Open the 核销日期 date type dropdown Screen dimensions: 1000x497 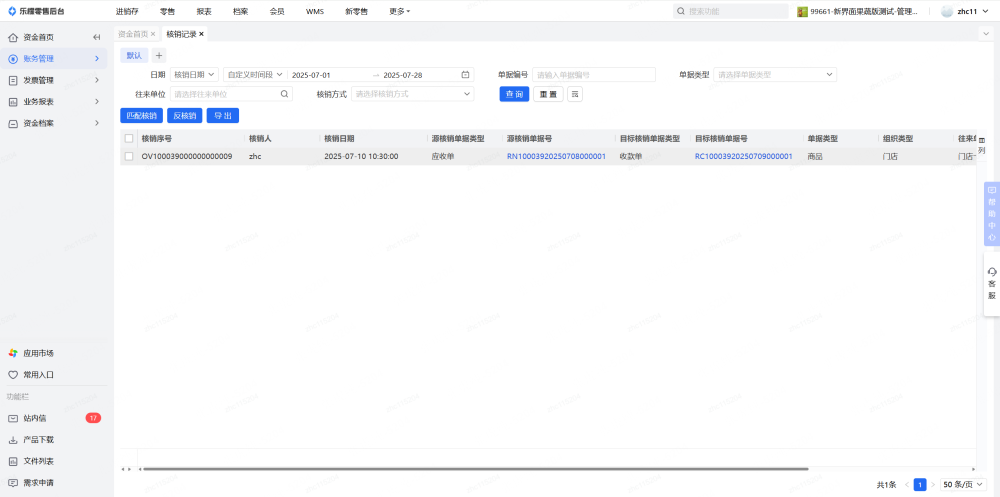194,75
